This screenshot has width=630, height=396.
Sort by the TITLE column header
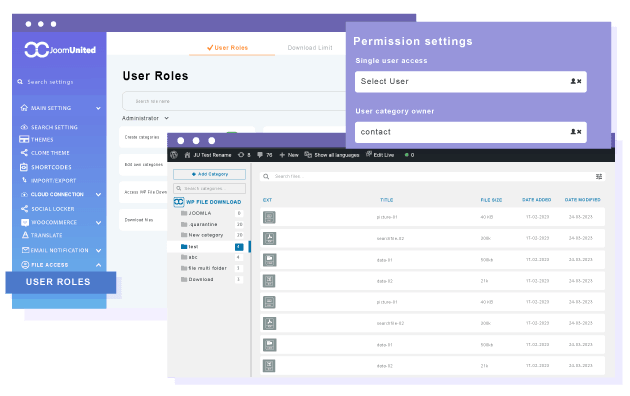(387, 200)
